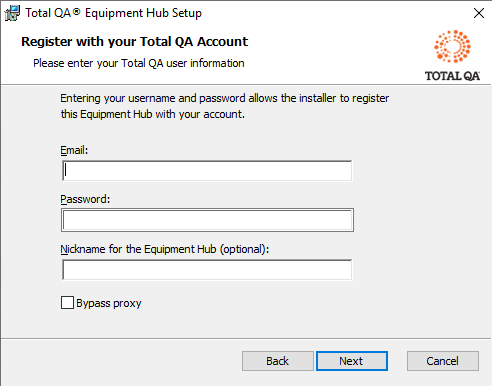The width and height of the screenshot is (492, 386).
Task: Click the "Email:" field label
Action: (74, 150)
